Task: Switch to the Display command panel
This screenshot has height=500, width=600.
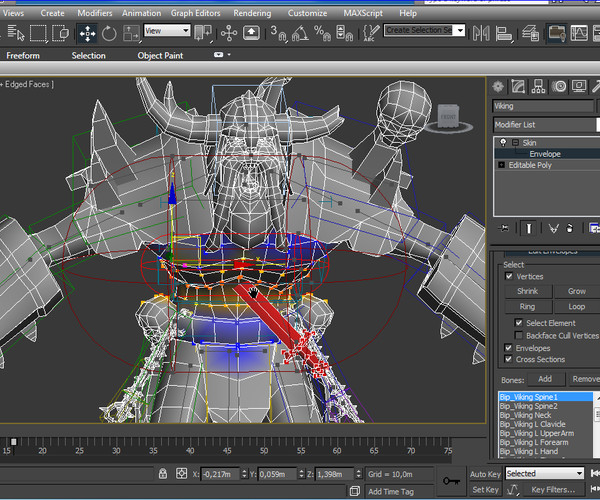Action: 579,87
